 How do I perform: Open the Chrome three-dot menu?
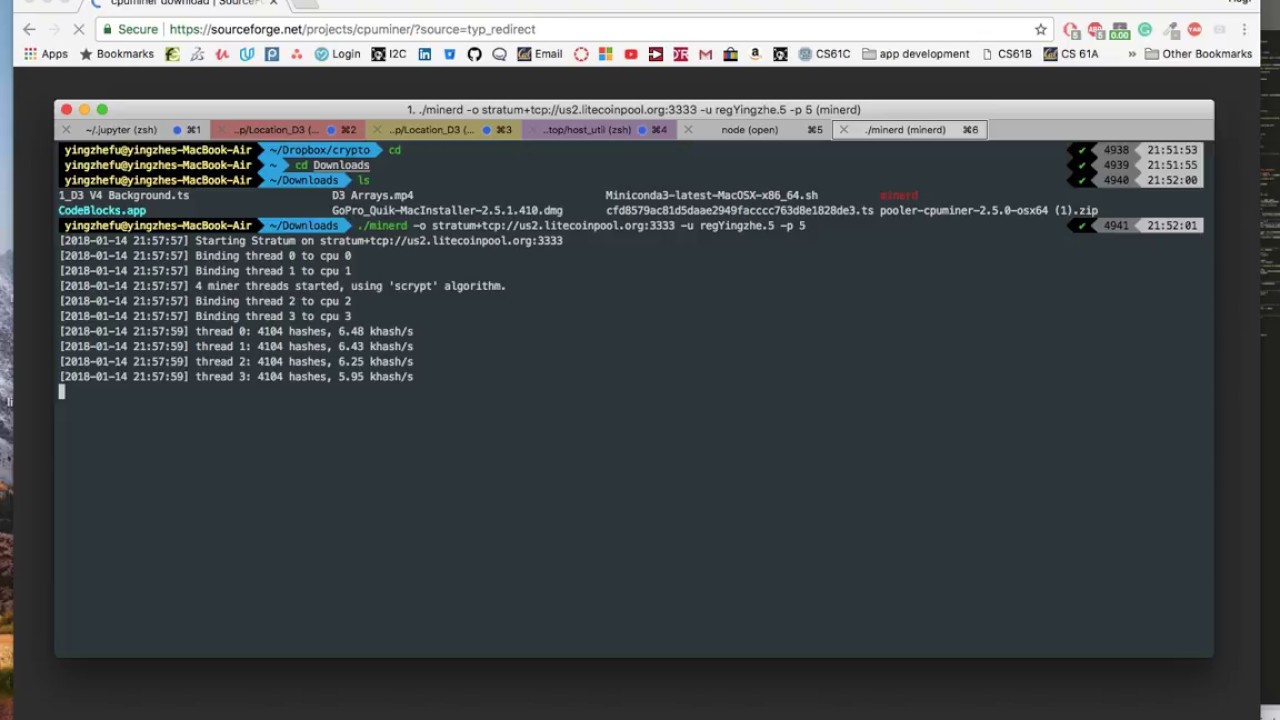pyautogui.click(x=1245, y=29)
